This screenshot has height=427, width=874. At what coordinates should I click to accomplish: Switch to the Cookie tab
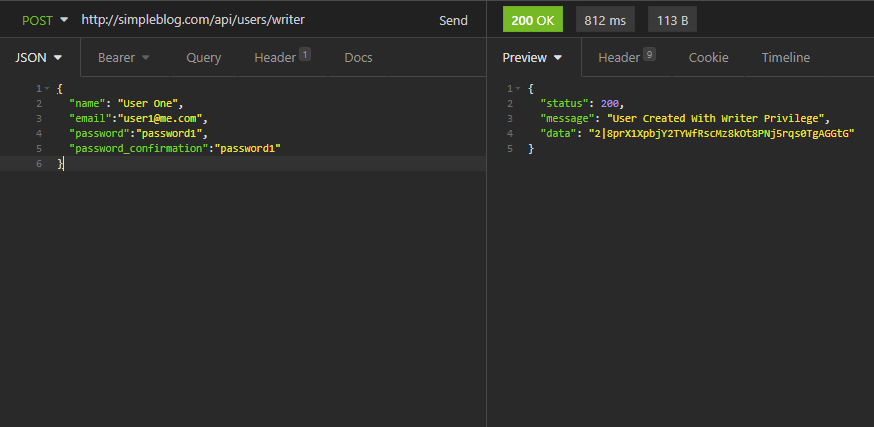click(x=708, y=57)
